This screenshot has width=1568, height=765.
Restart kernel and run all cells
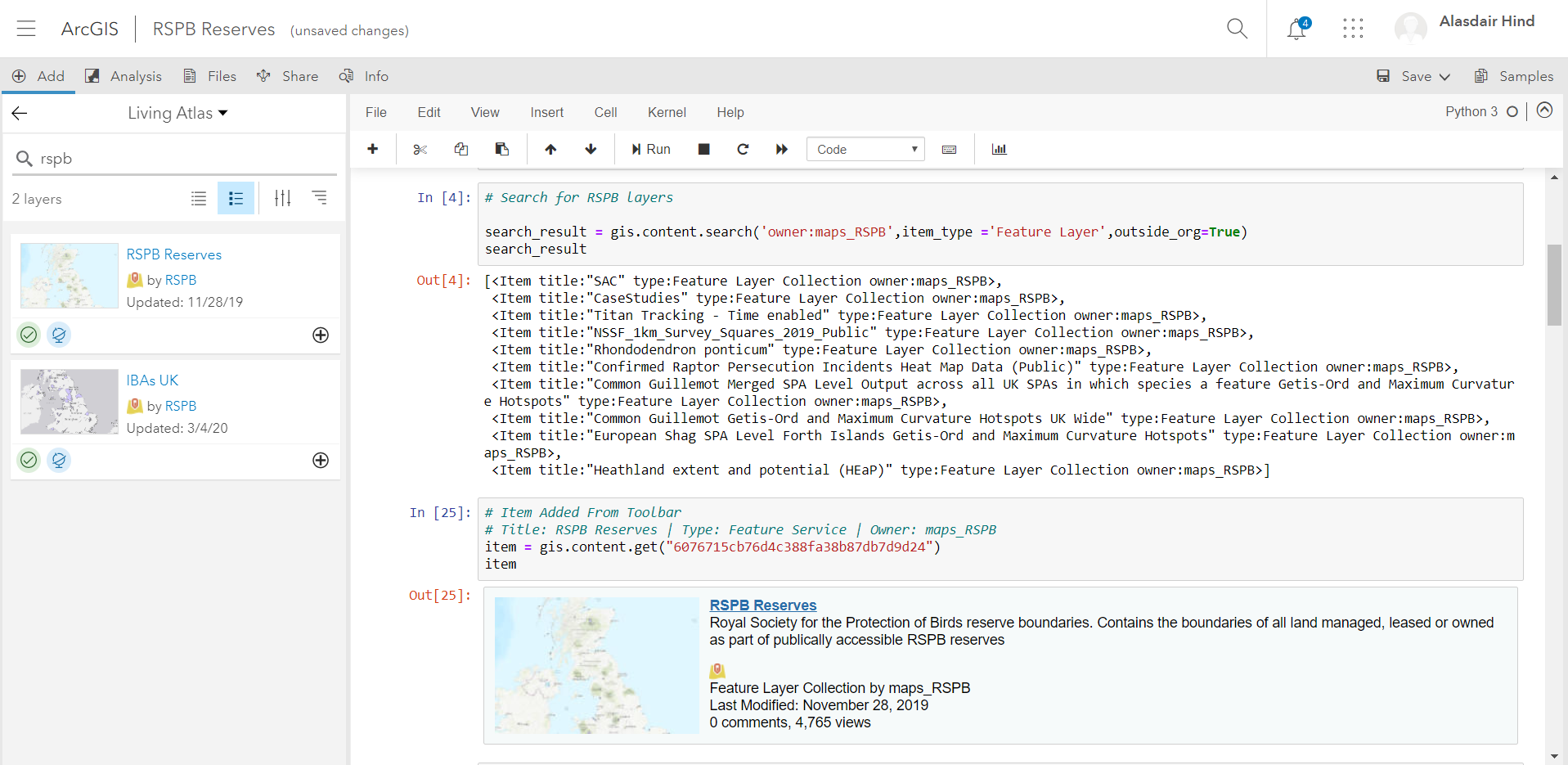pos(782,149)
